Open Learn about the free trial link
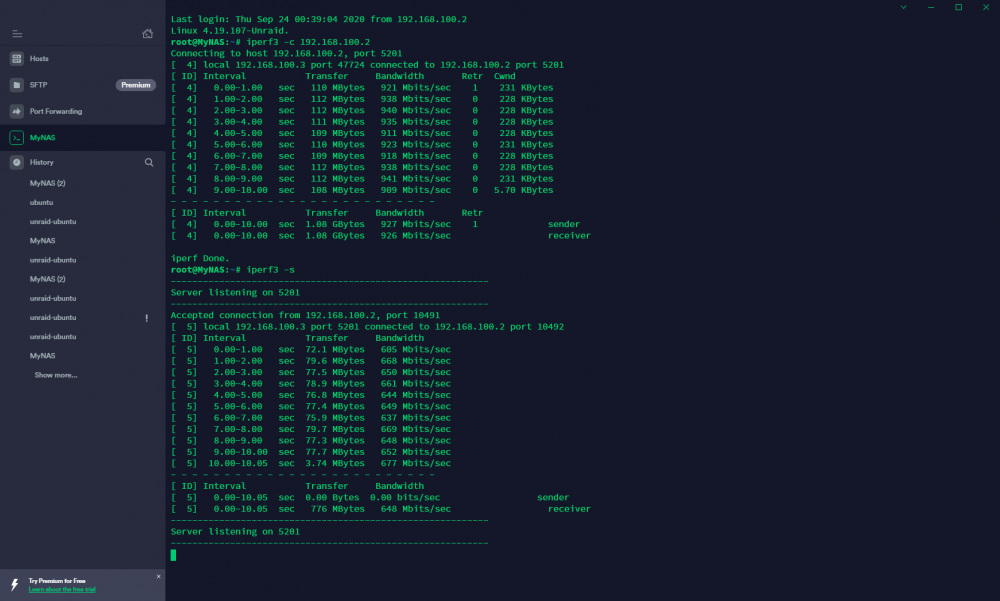Screen dimensions: 1000x601 pos(62,590)
